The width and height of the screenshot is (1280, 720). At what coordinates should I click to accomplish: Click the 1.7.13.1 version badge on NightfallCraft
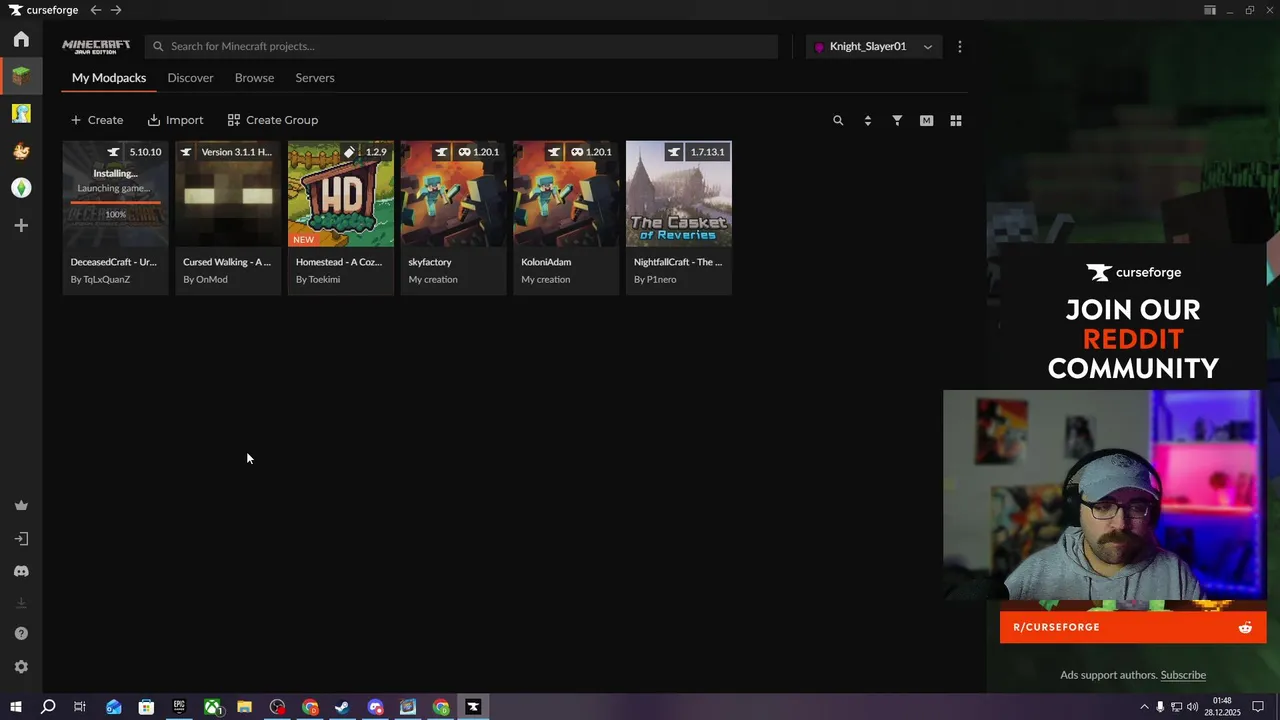click(707, 152)
